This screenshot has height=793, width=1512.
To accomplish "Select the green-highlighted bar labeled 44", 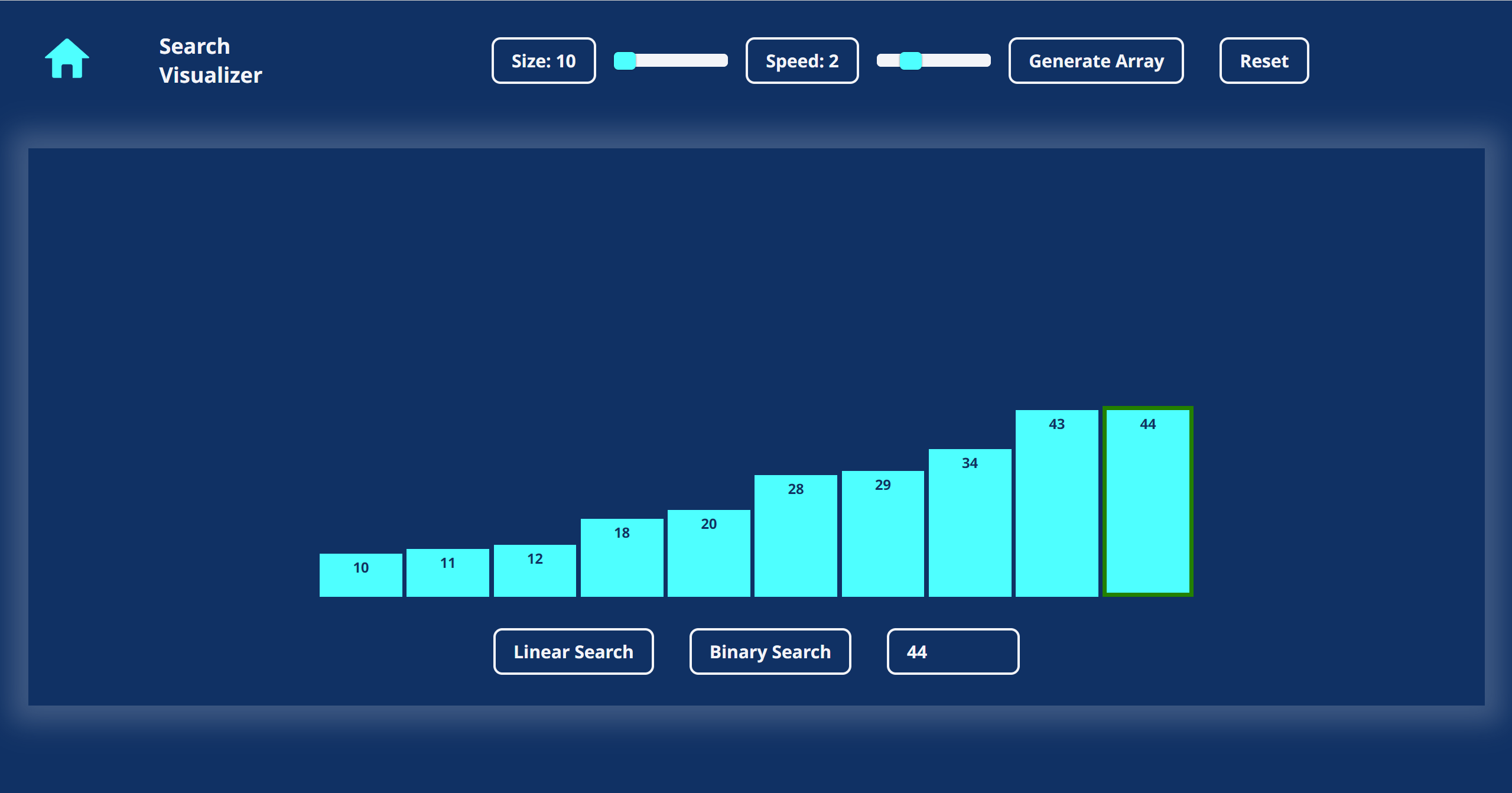I will 1147,501.
